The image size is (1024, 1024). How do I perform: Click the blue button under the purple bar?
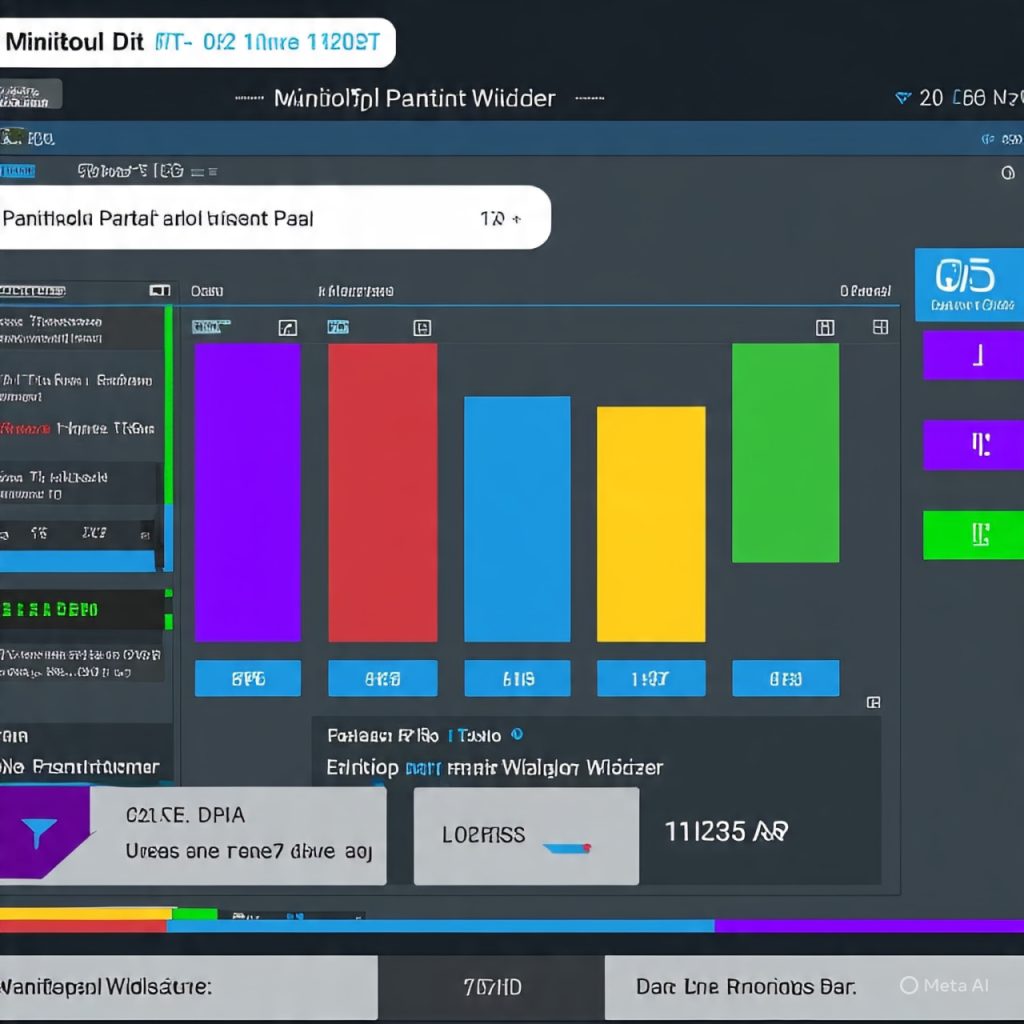tap(247, 679)
